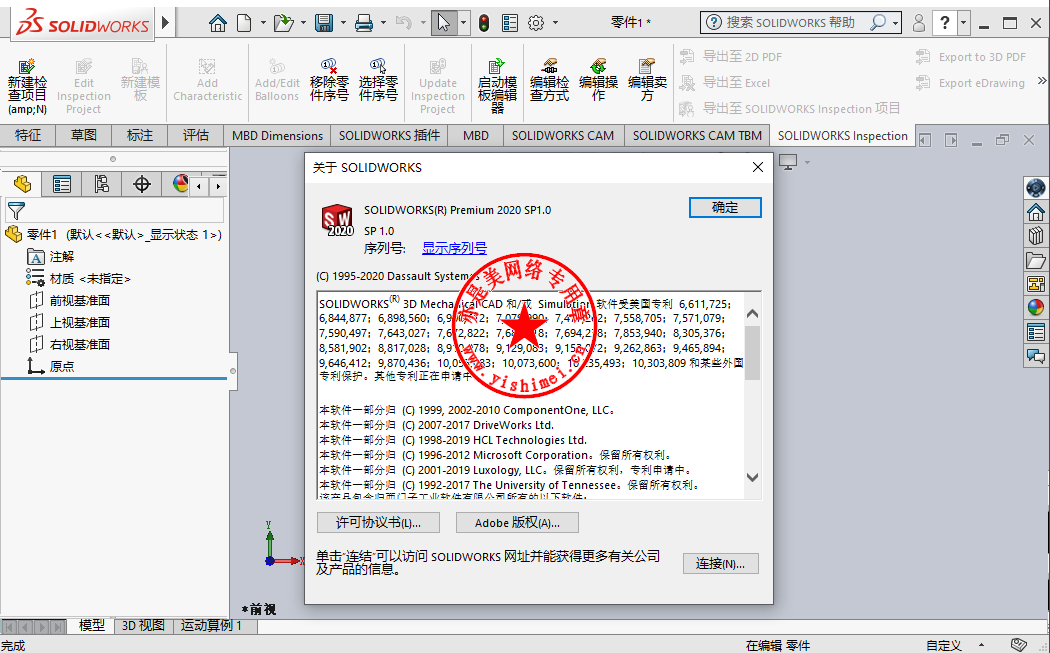Open the Options gear dropdown arrow

(555, 23)
